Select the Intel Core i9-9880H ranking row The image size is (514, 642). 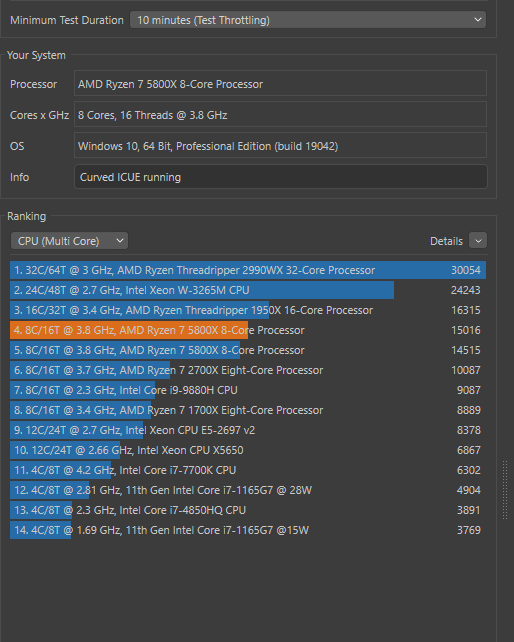248,390
